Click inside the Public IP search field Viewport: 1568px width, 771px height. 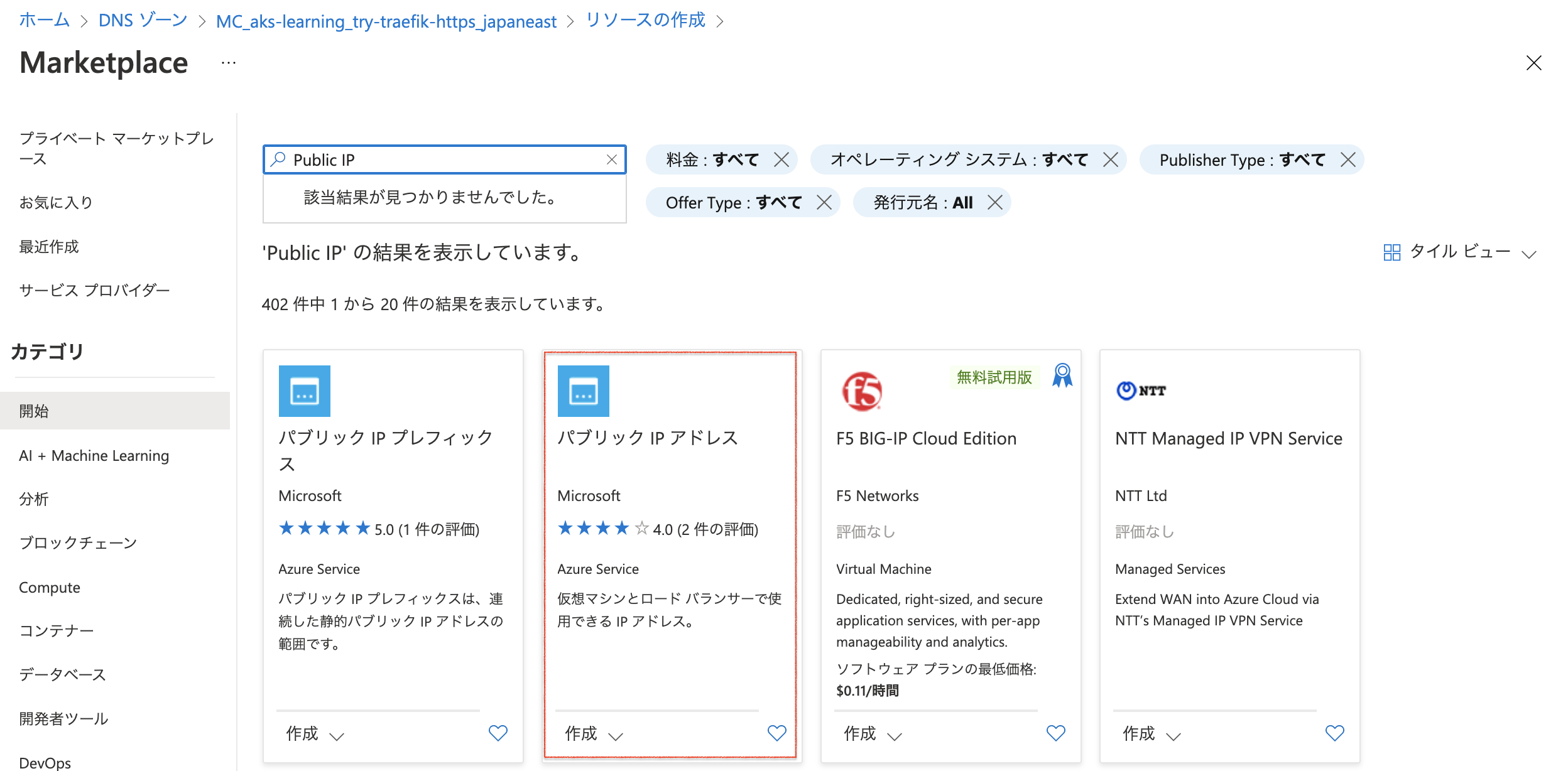tap(440, 159)
